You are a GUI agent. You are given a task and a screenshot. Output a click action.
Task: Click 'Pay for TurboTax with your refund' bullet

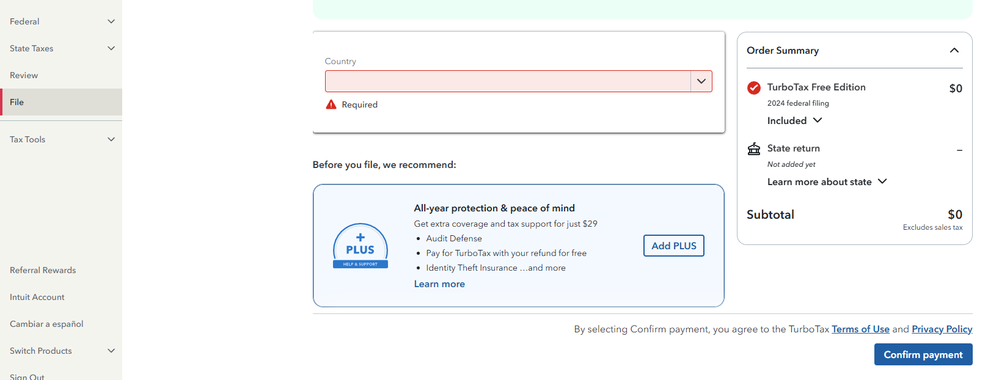(x=507, y=253)
